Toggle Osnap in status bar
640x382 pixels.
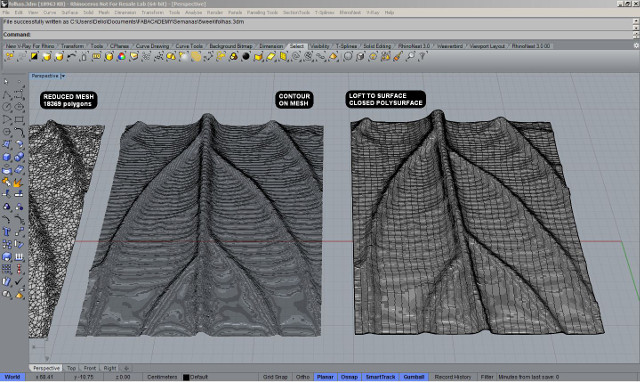349,377
